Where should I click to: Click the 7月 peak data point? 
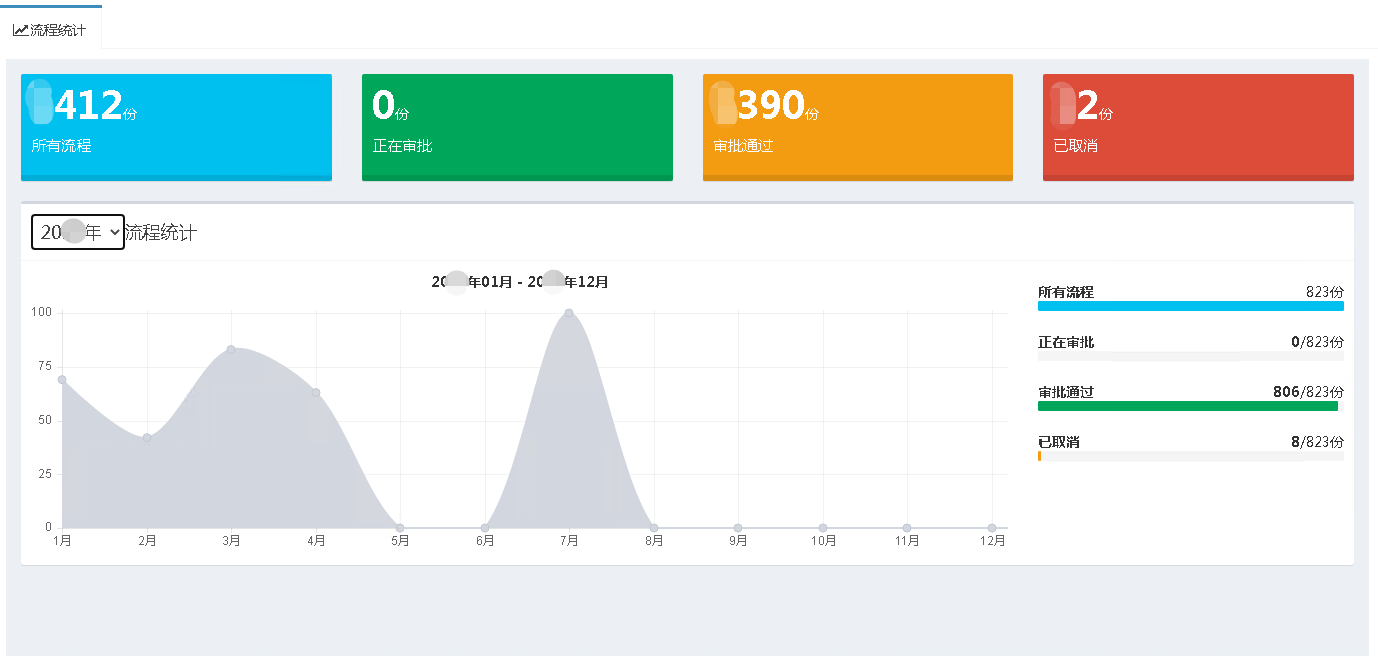(x=569, y=313)
